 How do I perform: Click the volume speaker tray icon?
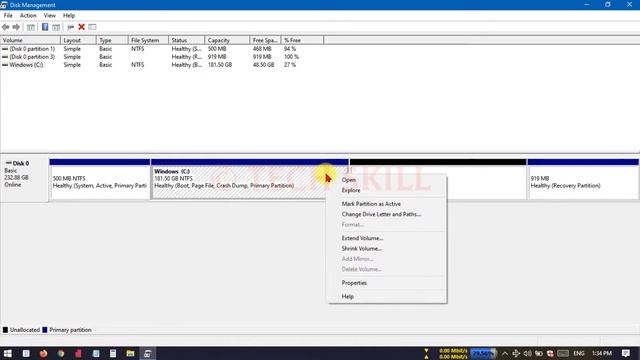527,353
